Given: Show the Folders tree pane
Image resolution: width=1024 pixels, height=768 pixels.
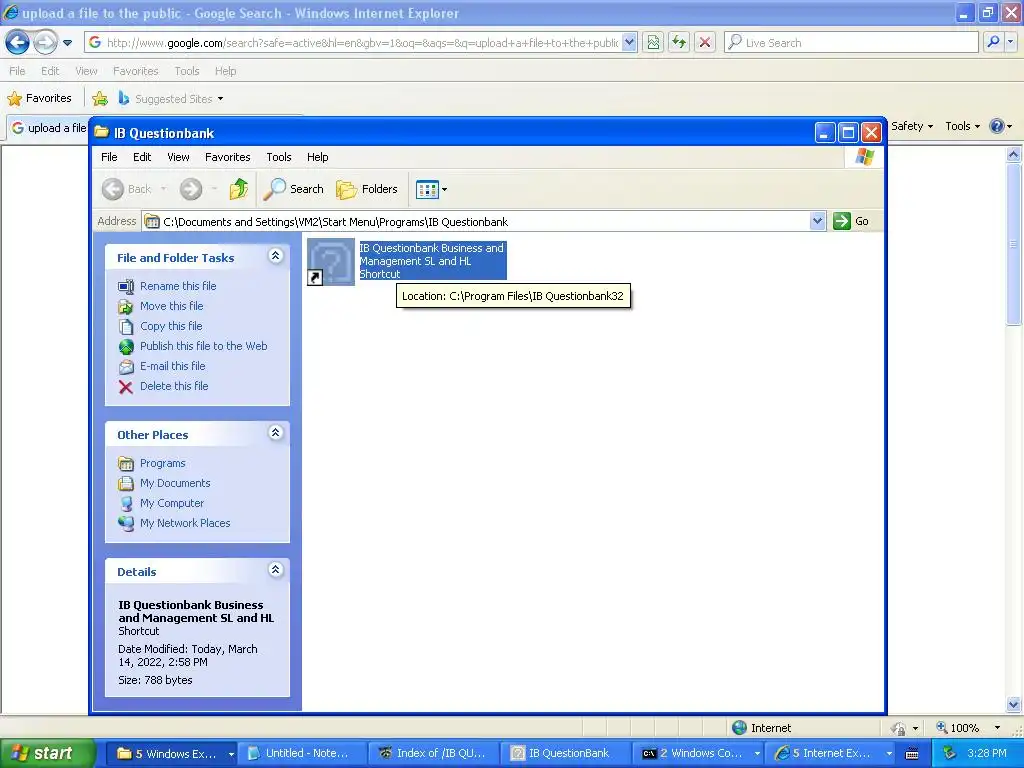Looking at the screenshot, I should (x=367, y=189).
